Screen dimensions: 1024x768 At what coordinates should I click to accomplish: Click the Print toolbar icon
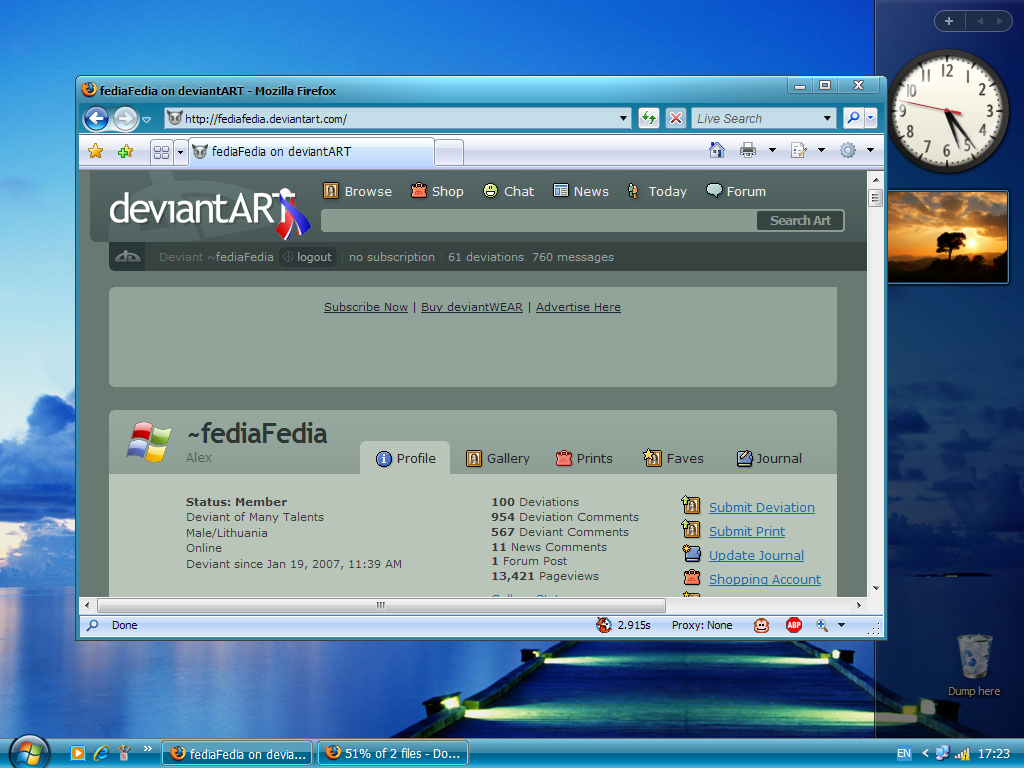click(748, 150)
